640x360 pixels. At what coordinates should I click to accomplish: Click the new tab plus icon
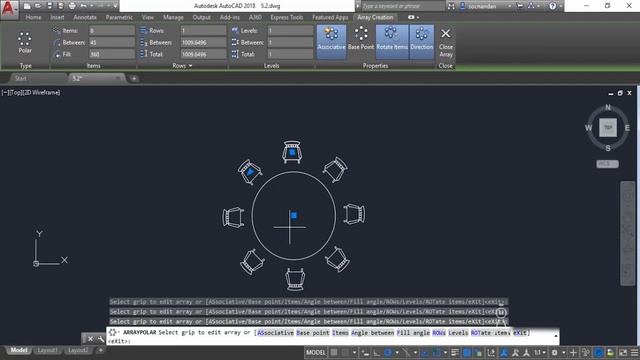point(134,78)
